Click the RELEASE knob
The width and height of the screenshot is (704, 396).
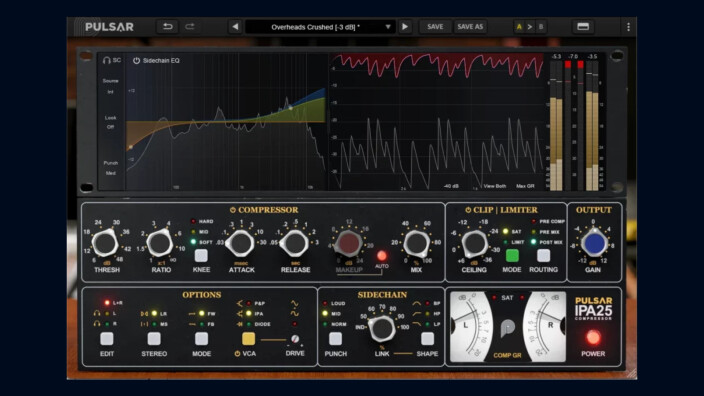(295, 243)
